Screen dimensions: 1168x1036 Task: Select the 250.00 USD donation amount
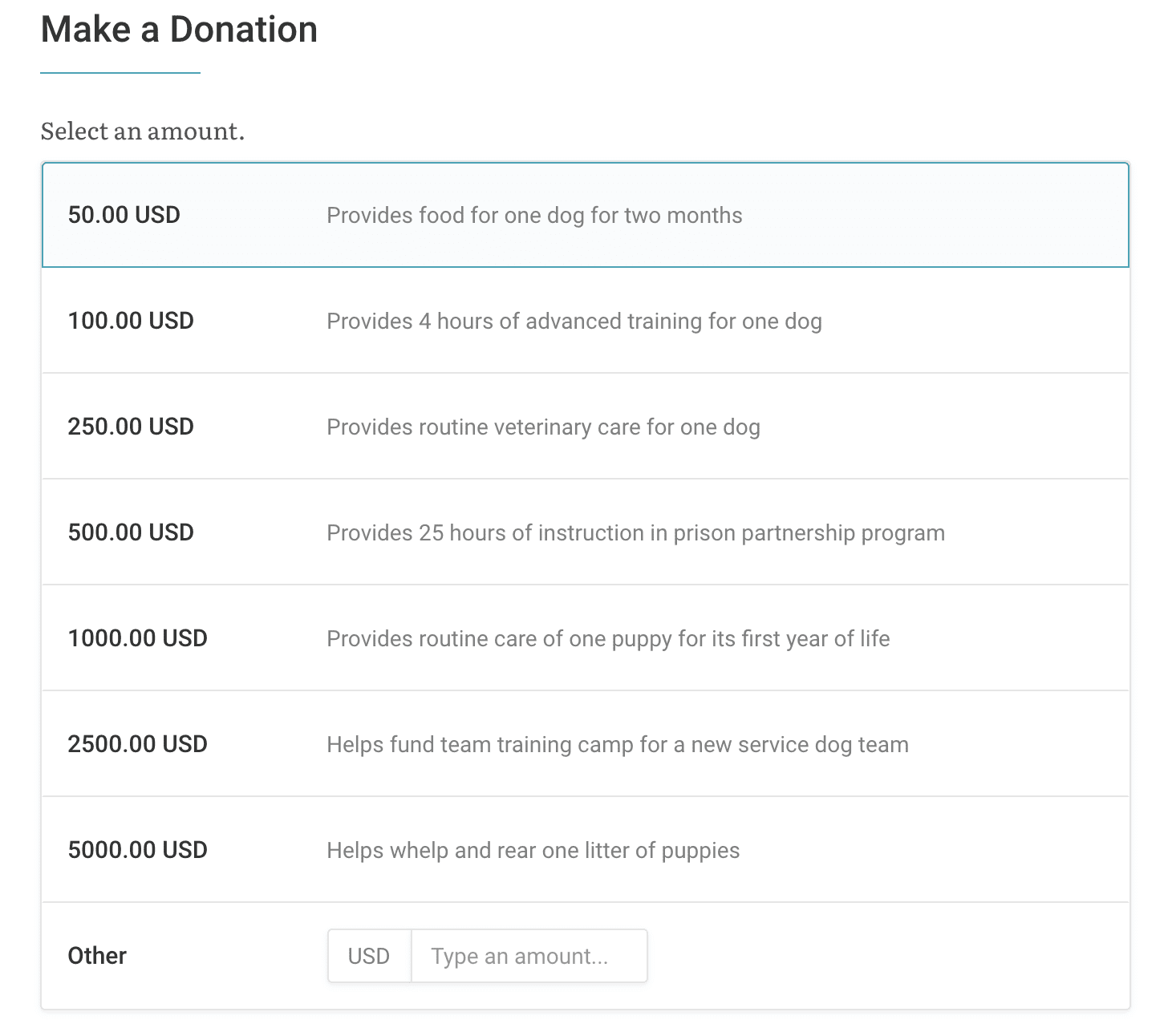click(x=131, y=427)
